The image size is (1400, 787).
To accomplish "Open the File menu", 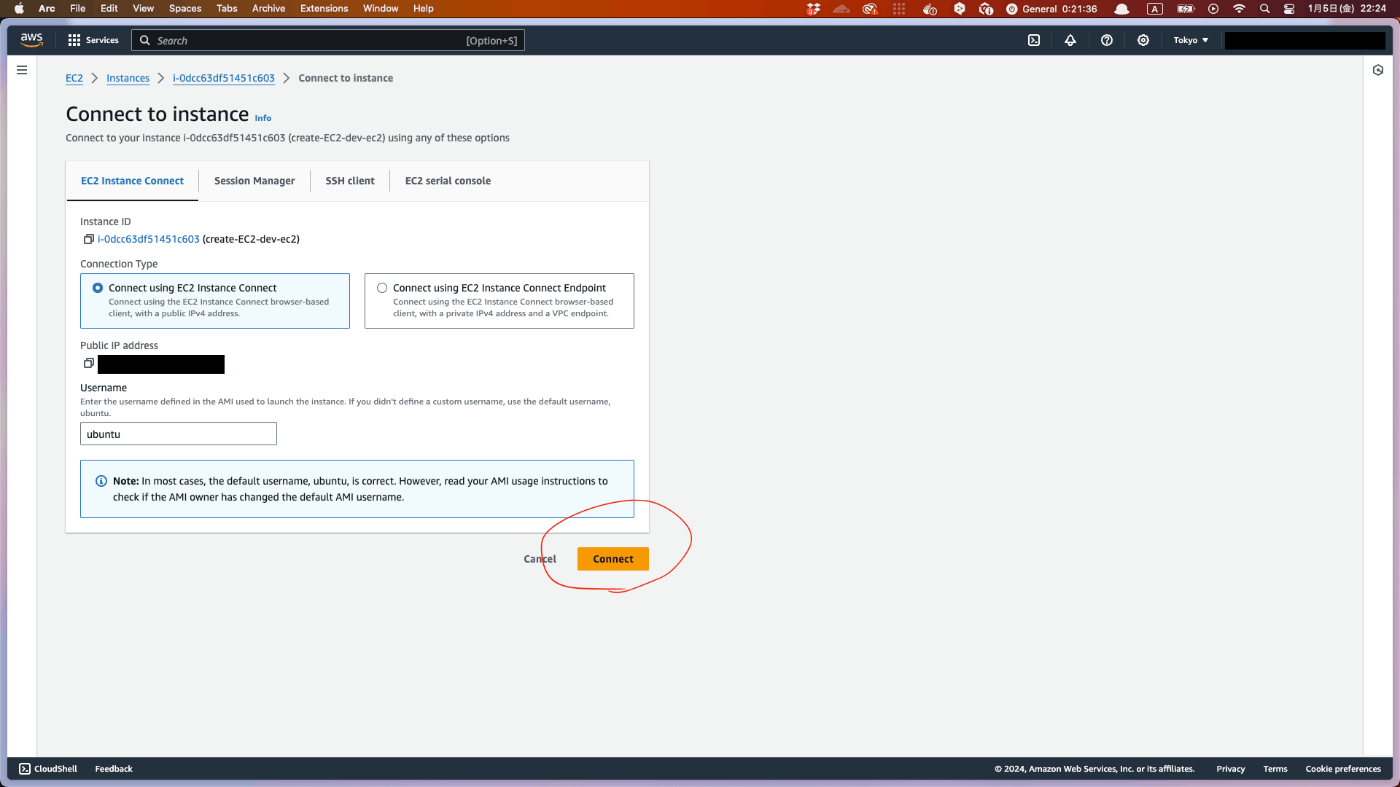I will (x=78, y=8).
